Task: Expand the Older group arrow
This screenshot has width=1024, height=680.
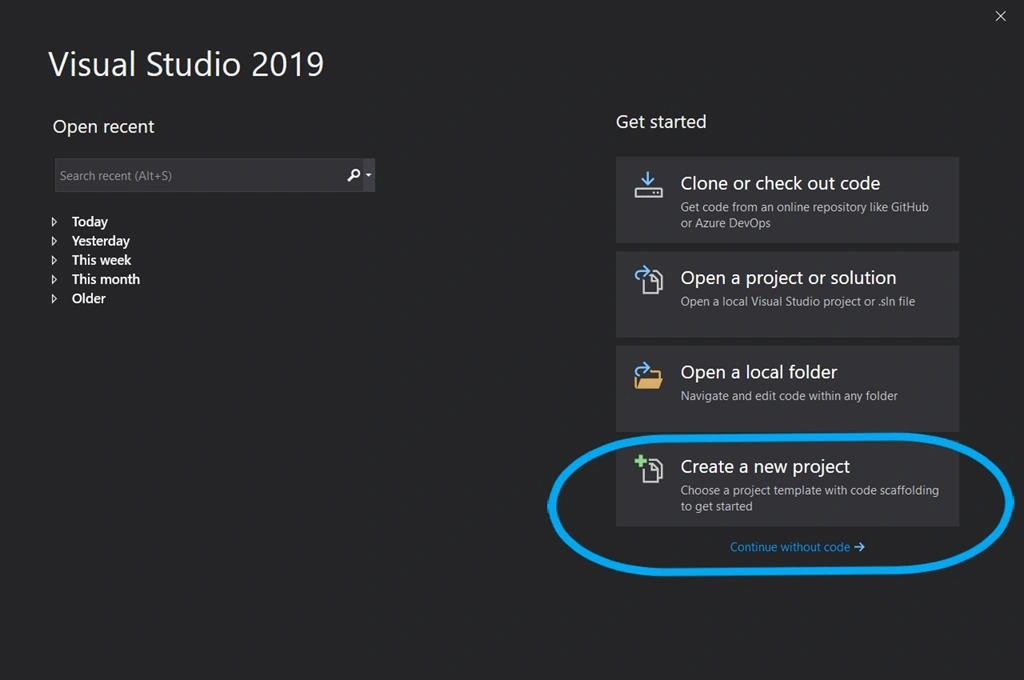Action: [x=54, y=299]
